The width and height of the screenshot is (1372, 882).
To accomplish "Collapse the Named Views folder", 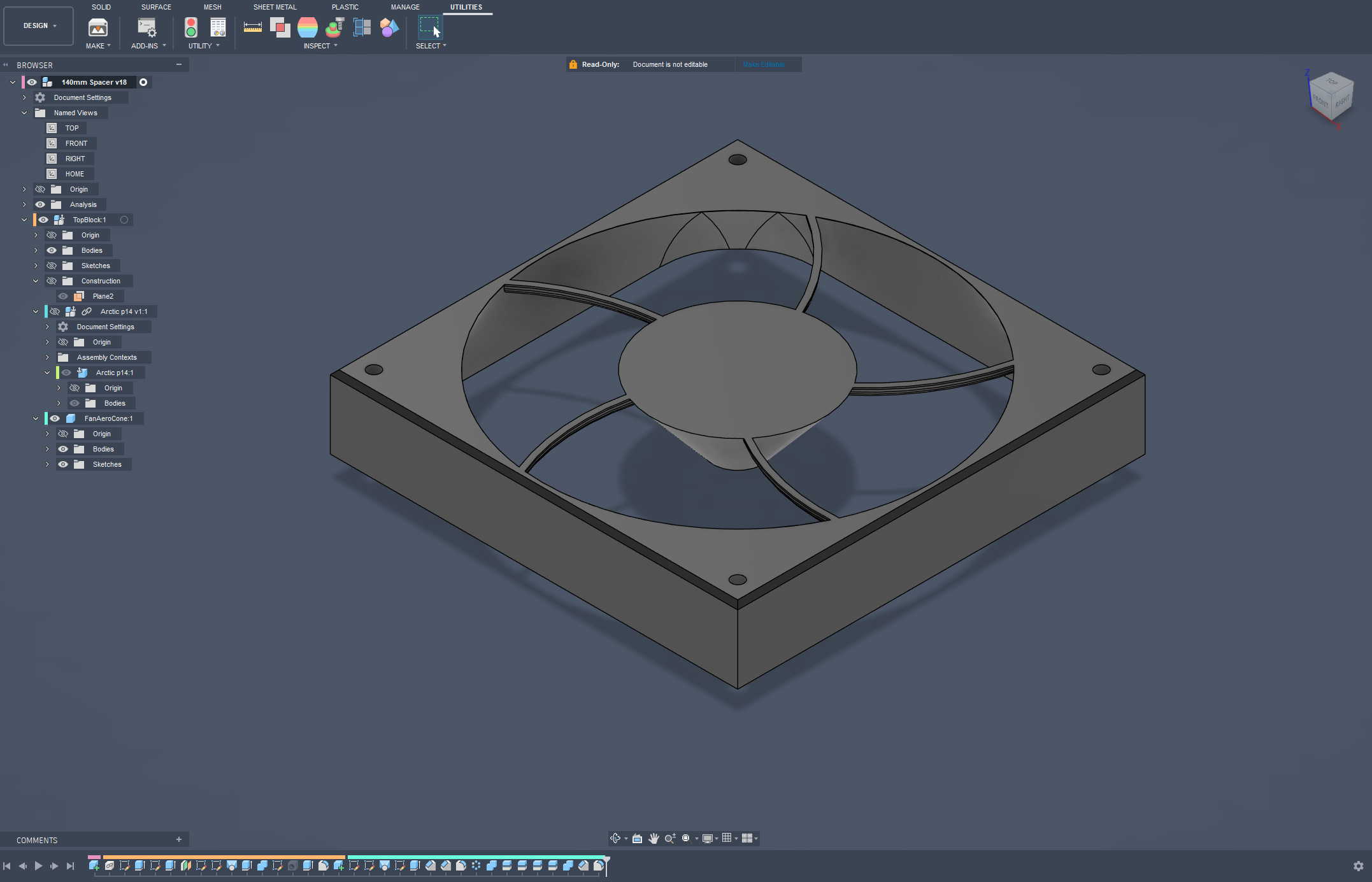I will [x=24, y=113].
